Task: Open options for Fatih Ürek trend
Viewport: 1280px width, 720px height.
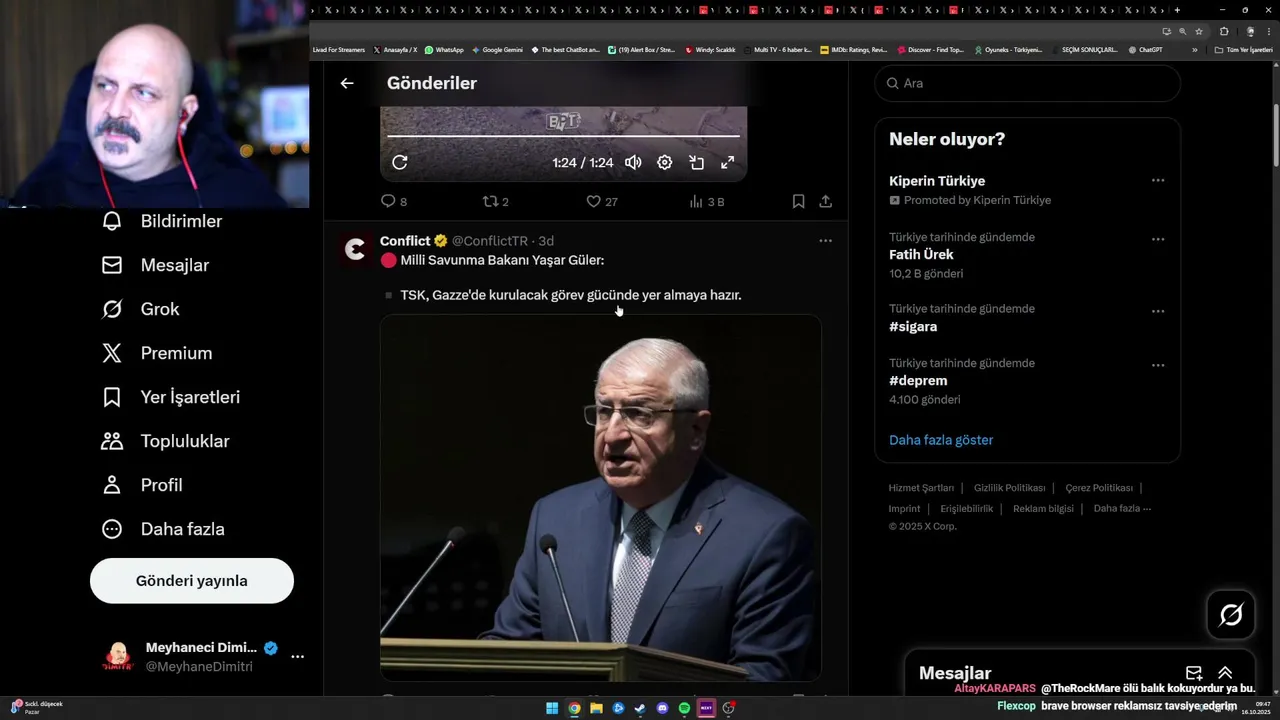Action: click(x=1158, y=240)
